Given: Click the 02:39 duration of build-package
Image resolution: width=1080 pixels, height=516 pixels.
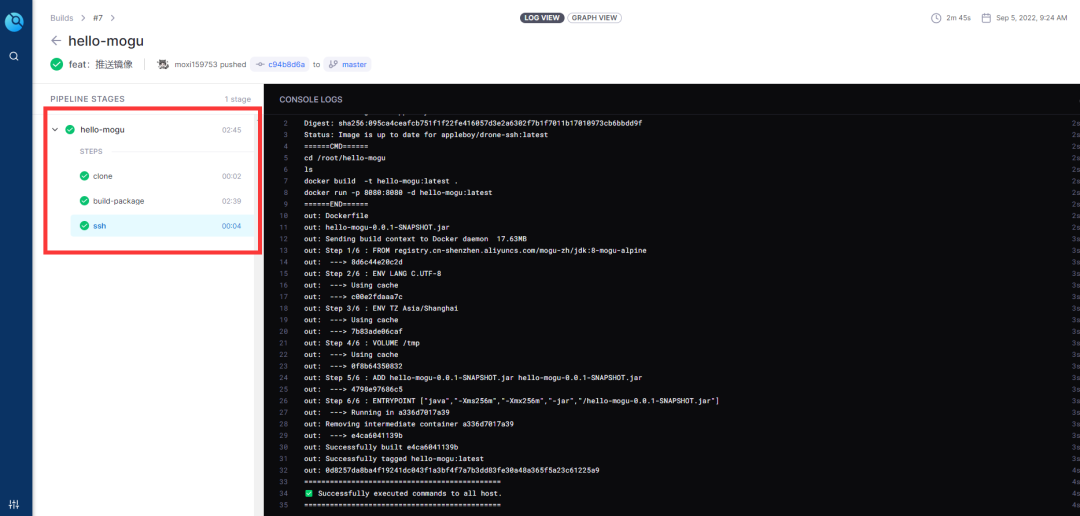Looking at the screenshot, I should pyautogui.click(x=231, y=201).
